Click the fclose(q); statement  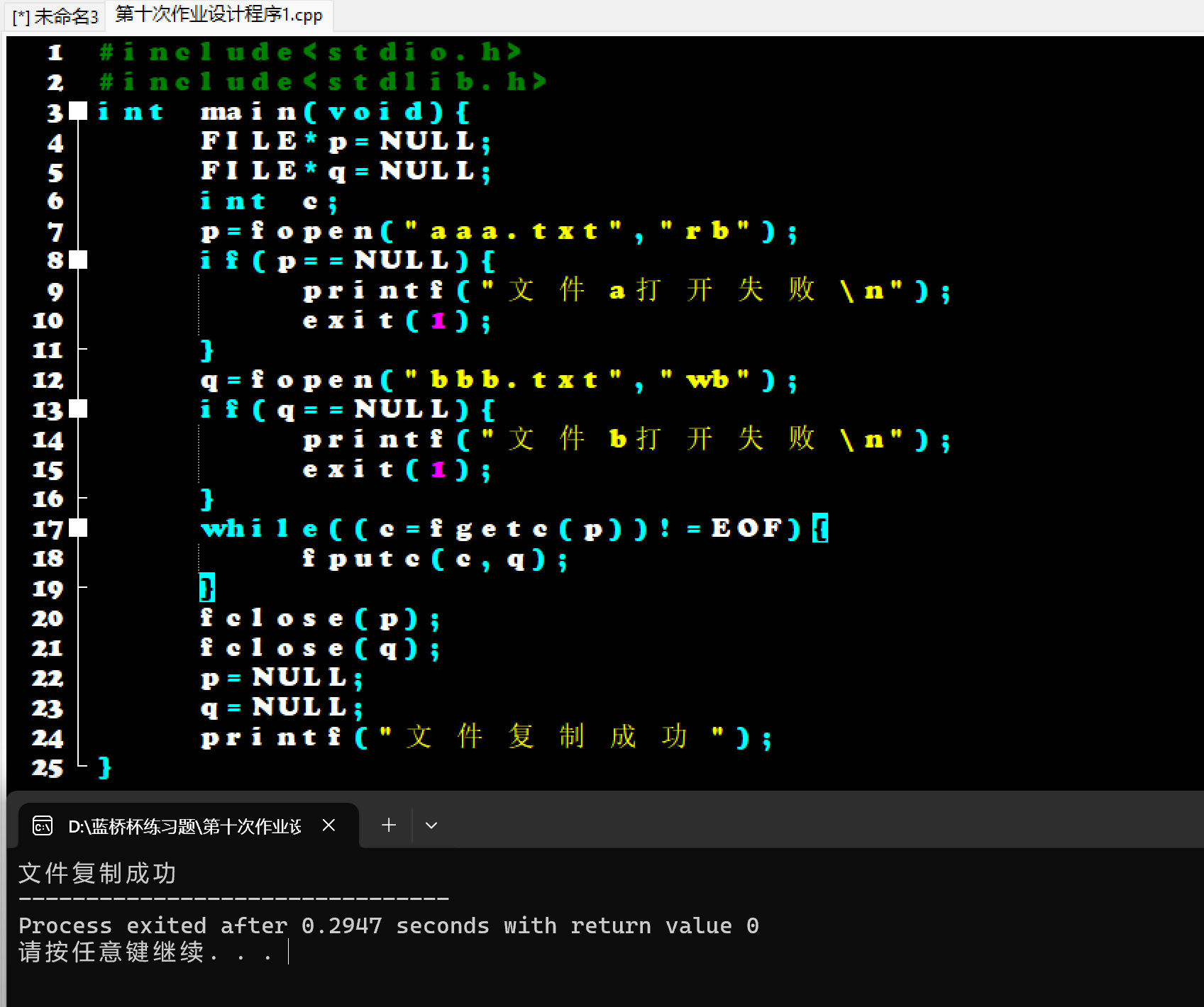320,649
